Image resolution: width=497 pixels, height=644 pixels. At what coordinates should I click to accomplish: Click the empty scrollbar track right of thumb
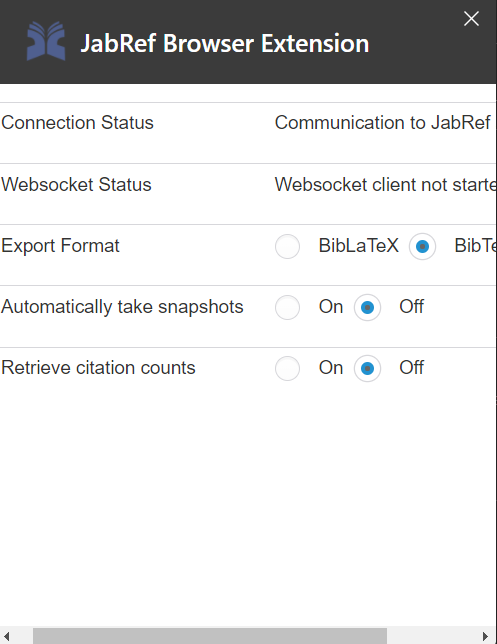(432, 636)
